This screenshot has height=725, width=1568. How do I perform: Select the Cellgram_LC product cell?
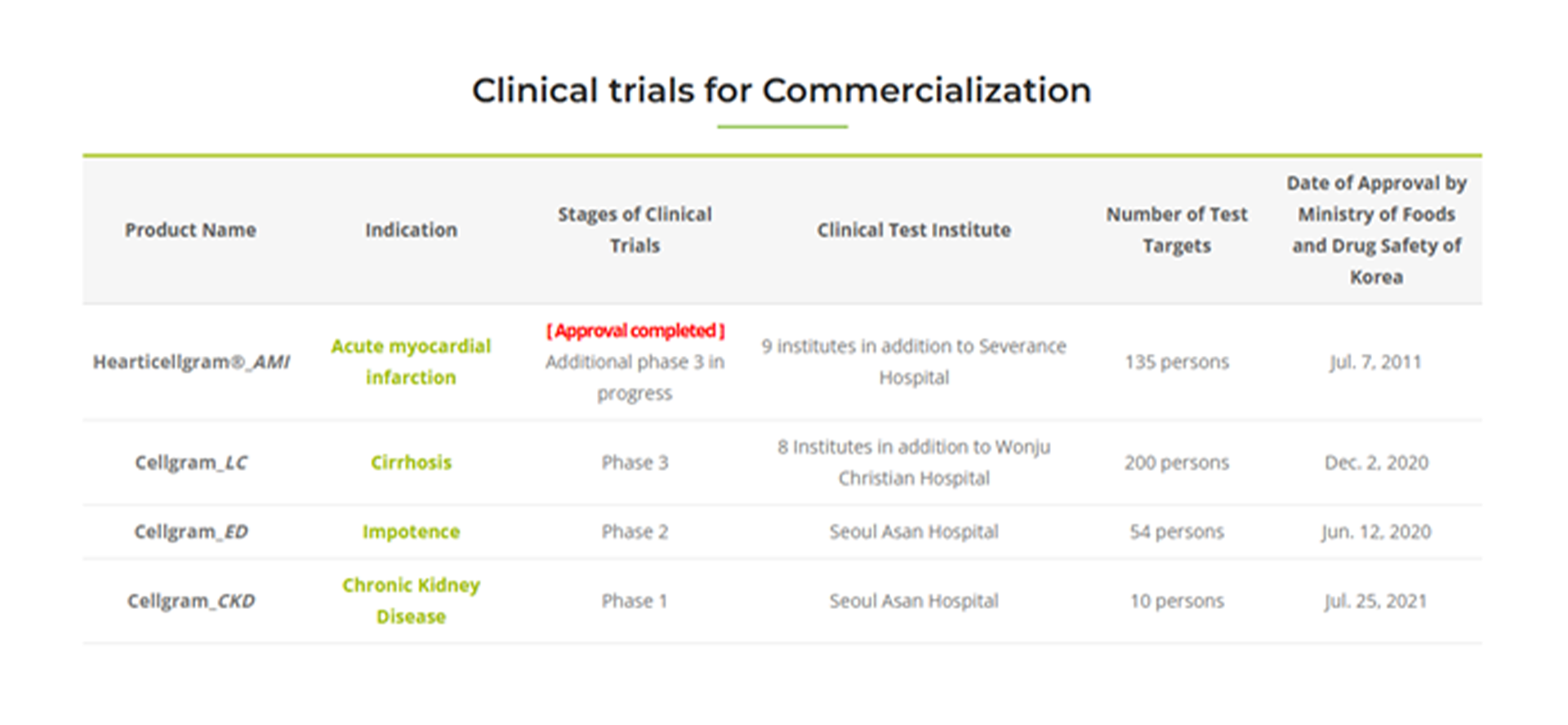[191, 463]
